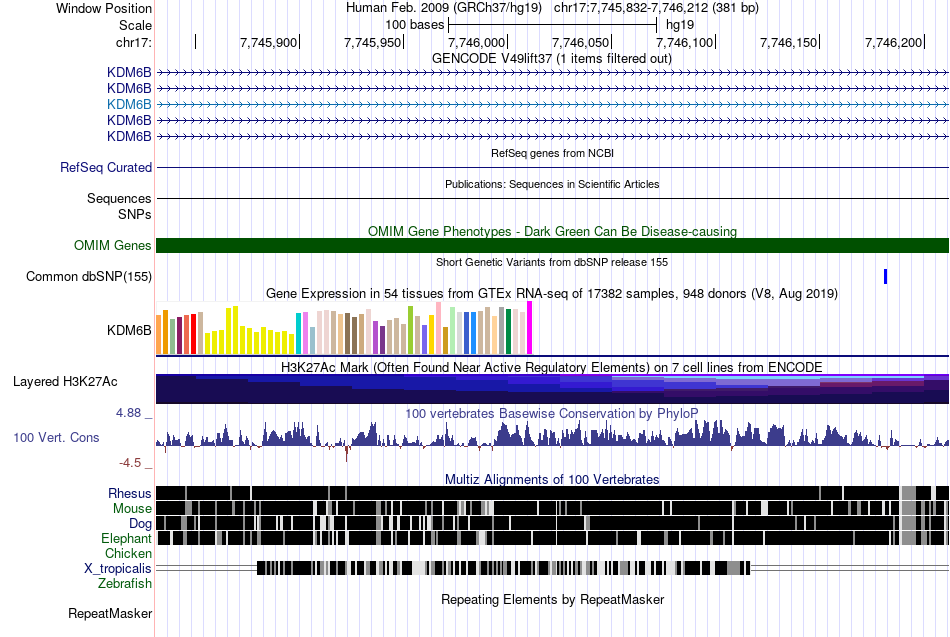Click the Sequences track label
Viewport: 950px width, 637px height.
pos(119,198)
